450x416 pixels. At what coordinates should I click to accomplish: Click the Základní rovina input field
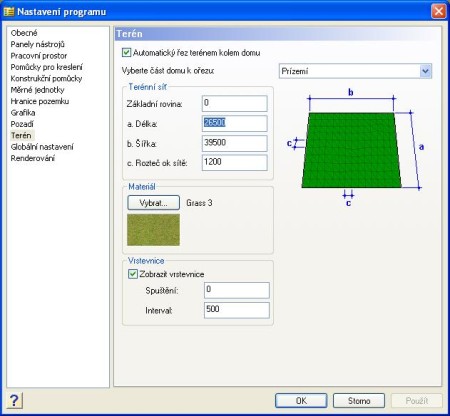point(235,103)
